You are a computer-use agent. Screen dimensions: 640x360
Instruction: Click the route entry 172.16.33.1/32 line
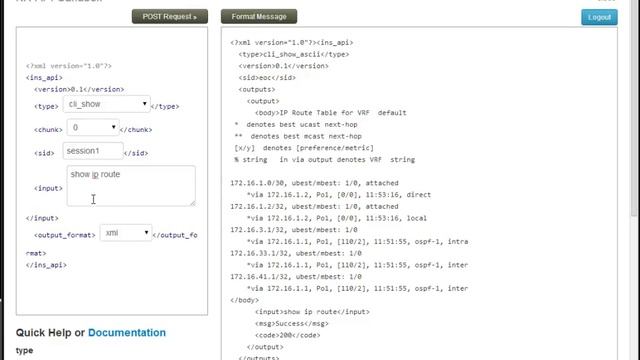click(296, 253)
